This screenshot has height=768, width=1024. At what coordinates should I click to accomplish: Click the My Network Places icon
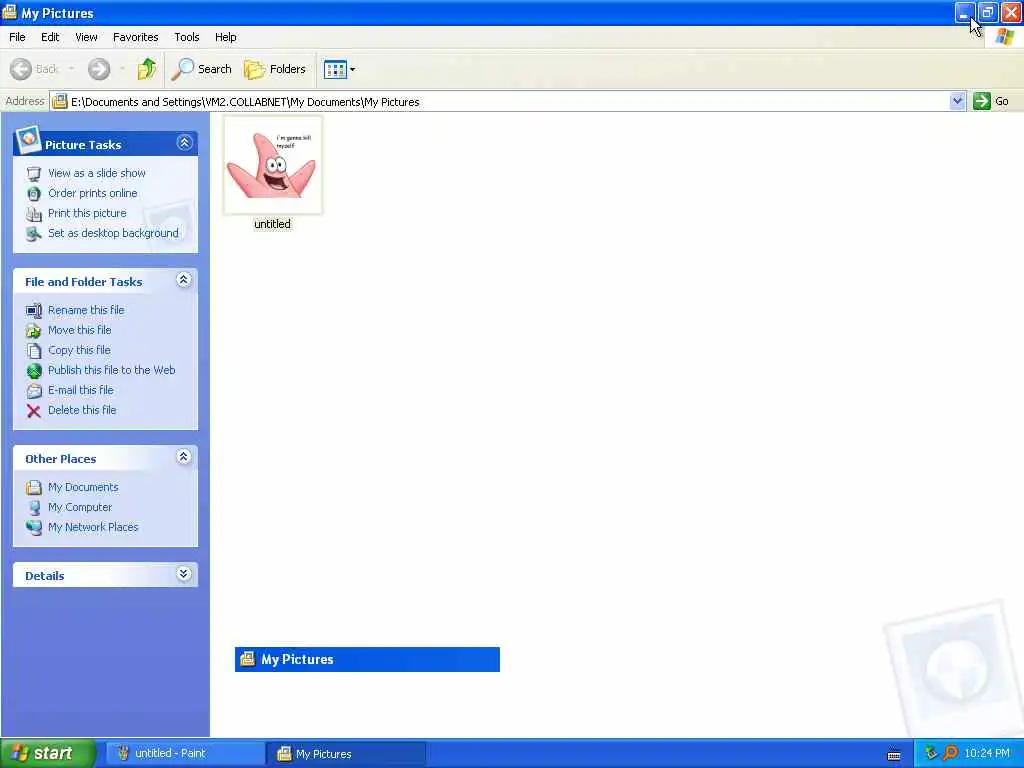coord(34,527)
